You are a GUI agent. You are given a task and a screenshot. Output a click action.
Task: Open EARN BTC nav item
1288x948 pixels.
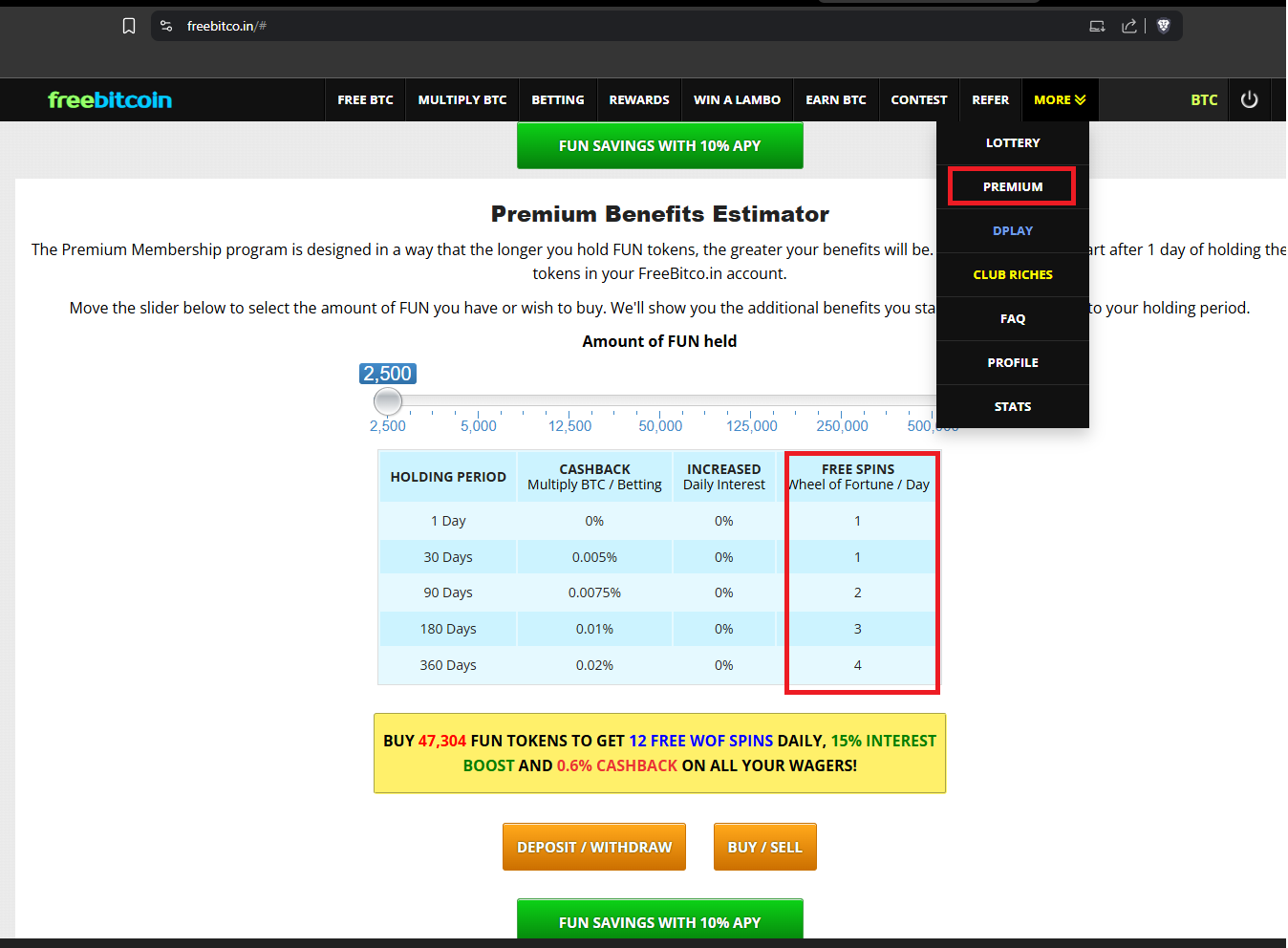836,99
